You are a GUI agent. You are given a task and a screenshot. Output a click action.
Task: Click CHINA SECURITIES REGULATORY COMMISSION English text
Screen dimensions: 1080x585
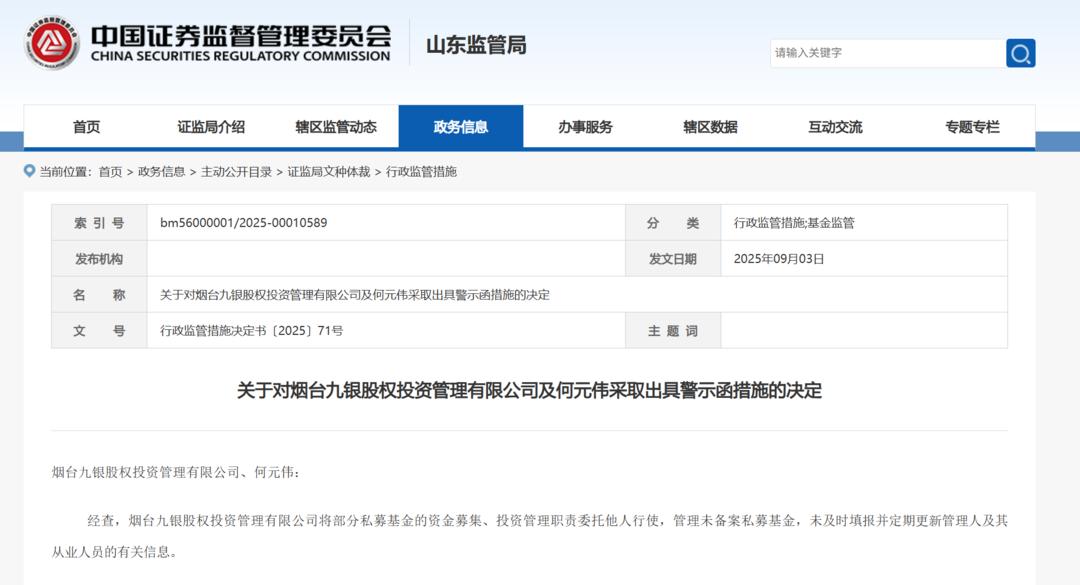coord(240,57)
